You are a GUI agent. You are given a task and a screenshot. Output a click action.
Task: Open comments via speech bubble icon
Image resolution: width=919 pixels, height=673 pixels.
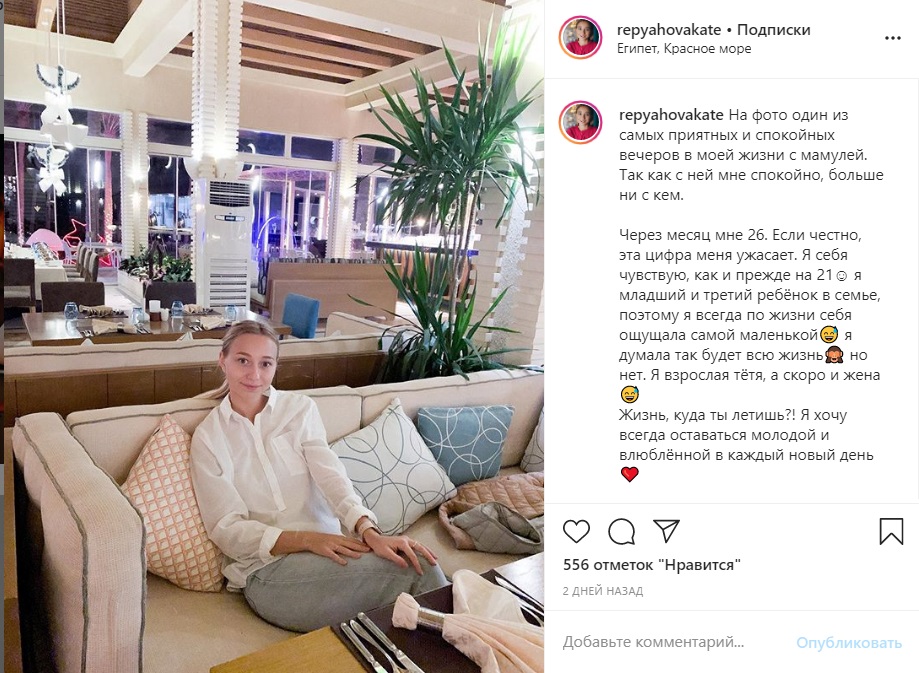(621, 531)
